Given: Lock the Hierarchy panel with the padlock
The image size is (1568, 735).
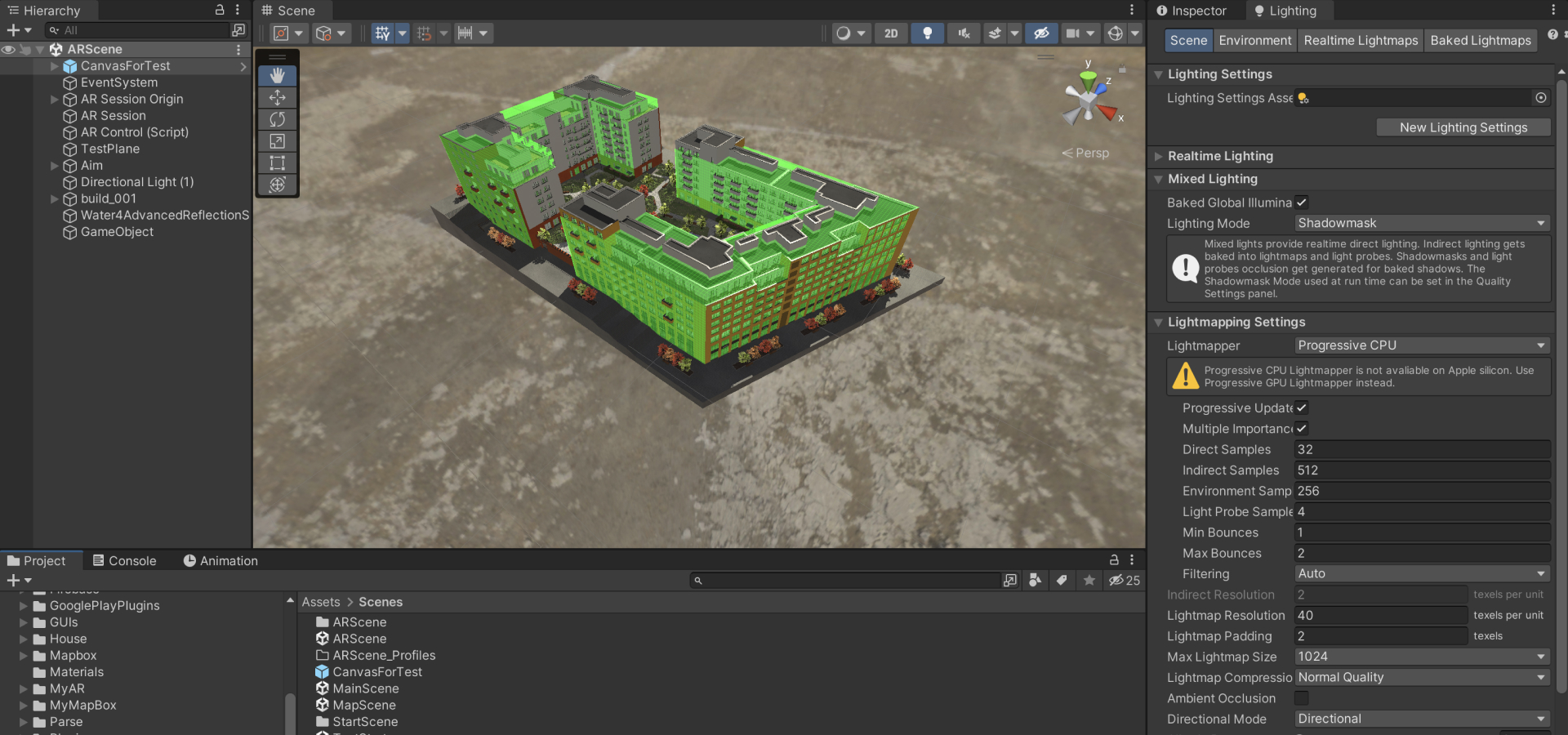Looking at the screenshot, I should tap(220, 10).
